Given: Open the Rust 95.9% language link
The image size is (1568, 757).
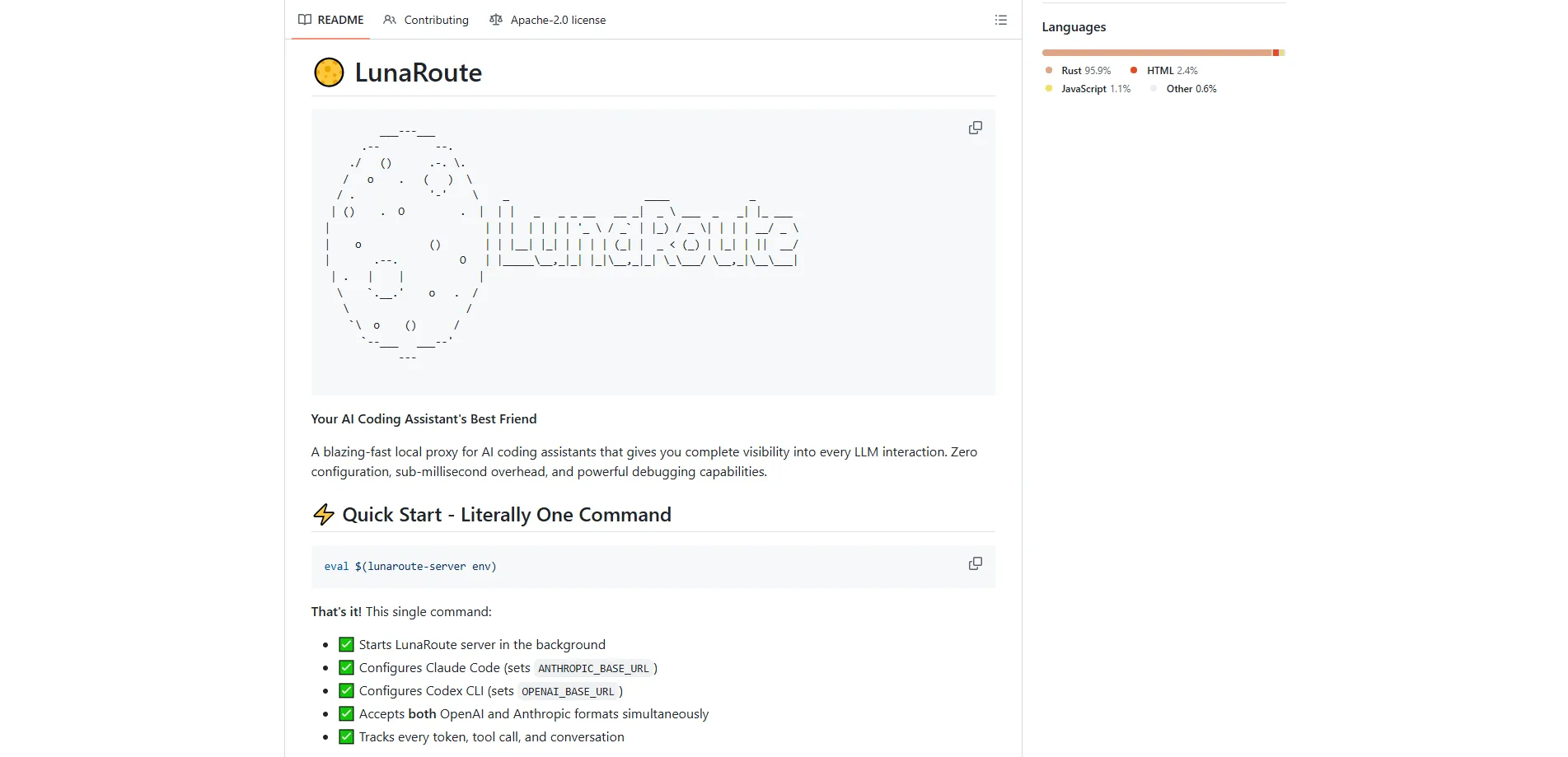Looking at the screenshot, I should tap(1078, 71).
